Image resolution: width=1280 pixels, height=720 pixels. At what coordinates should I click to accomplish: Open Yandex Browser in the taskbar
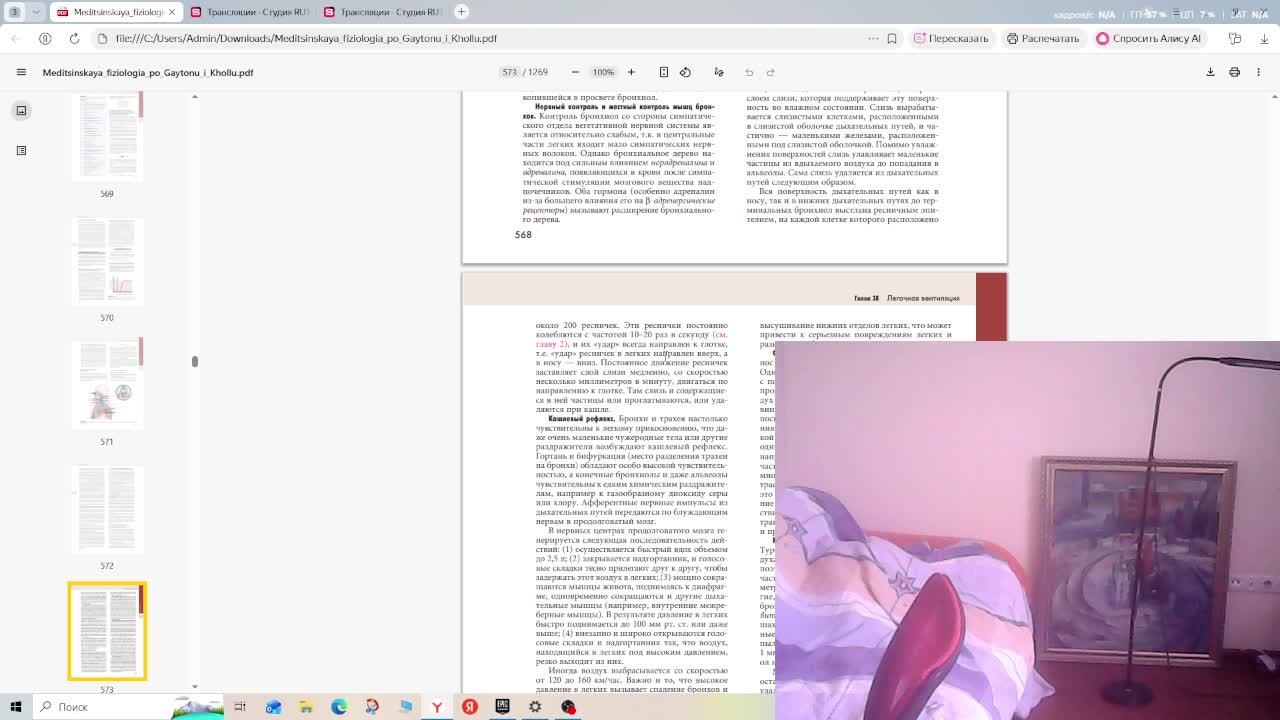(437, 707)
